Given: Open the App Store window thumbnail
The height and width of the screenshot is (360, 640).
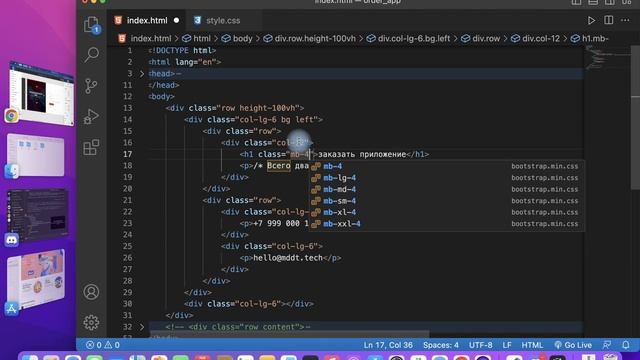Looking at the screenshot, I should pos(36,280).
